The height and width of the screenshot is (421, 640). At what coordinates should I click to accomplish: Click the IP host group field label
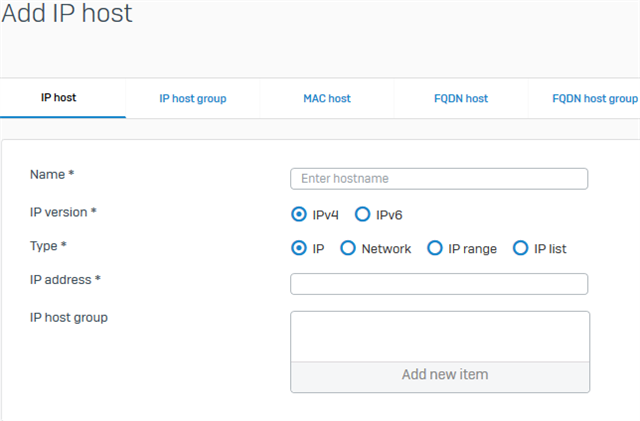point(69,318)
